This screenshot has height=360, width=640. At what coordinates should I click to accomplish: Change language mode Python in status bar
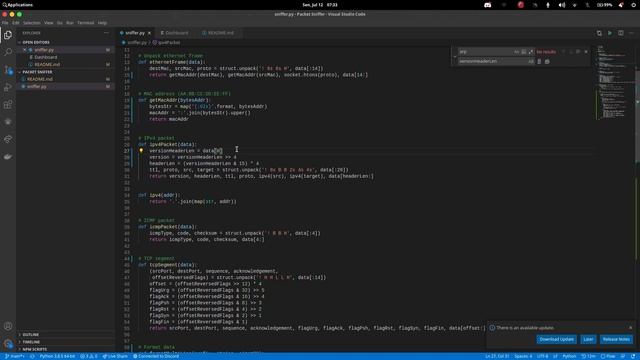(x=569, y=356)
